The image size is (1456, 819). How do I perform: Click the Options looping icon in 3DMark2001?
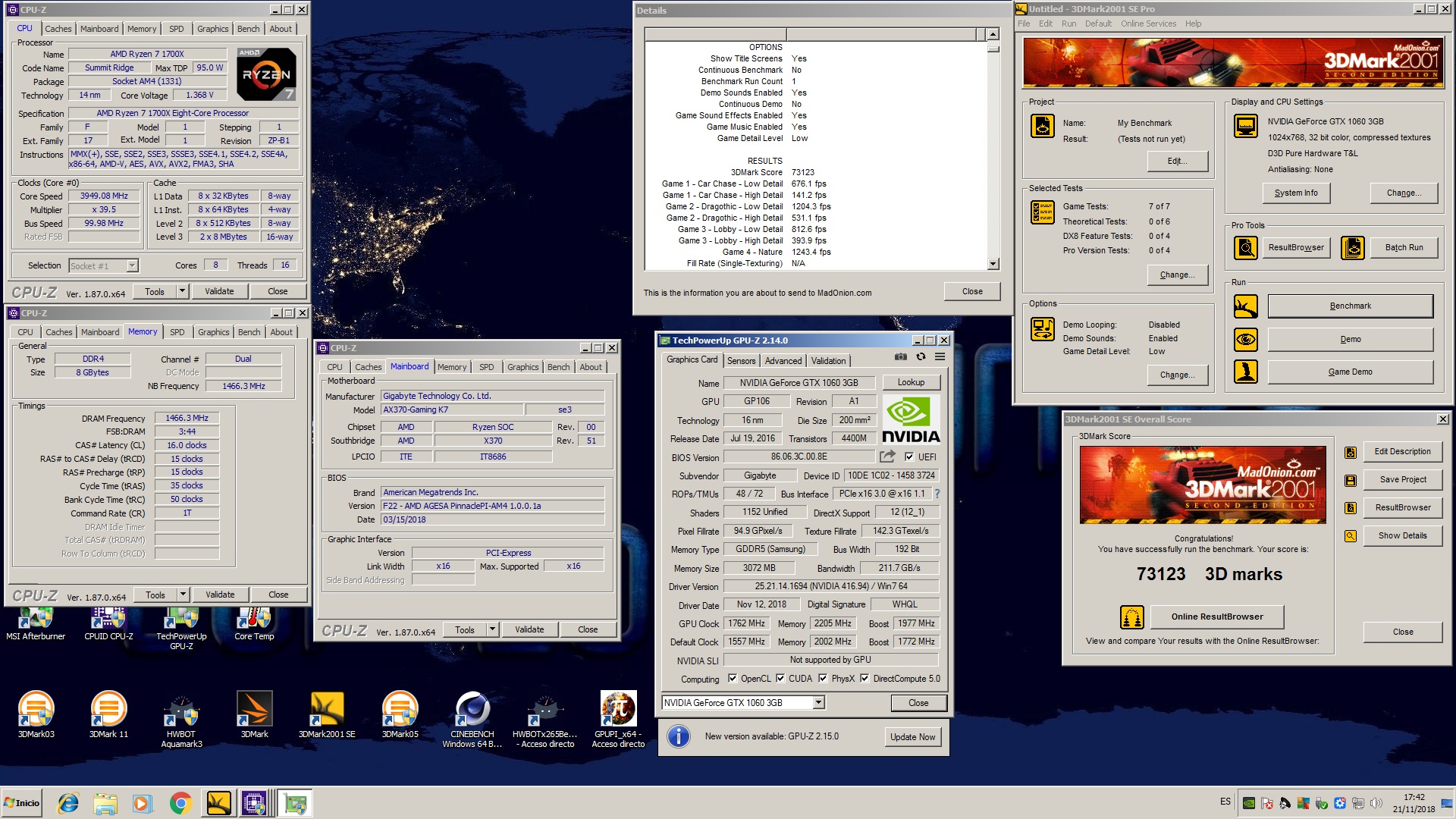[1043, 329]
